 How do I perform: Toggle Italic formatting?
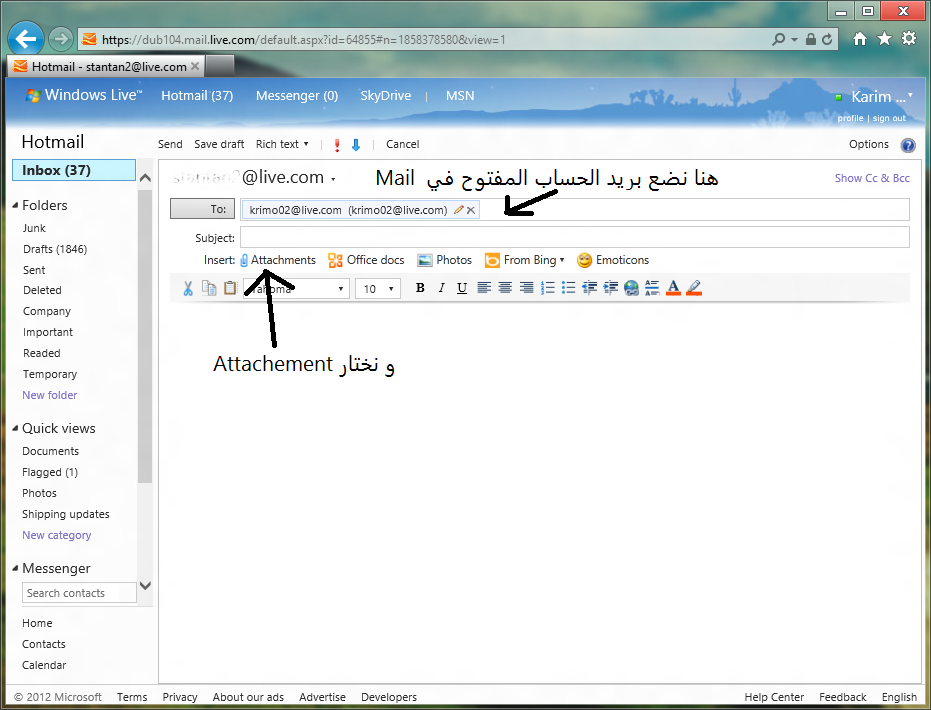point(441,288)
